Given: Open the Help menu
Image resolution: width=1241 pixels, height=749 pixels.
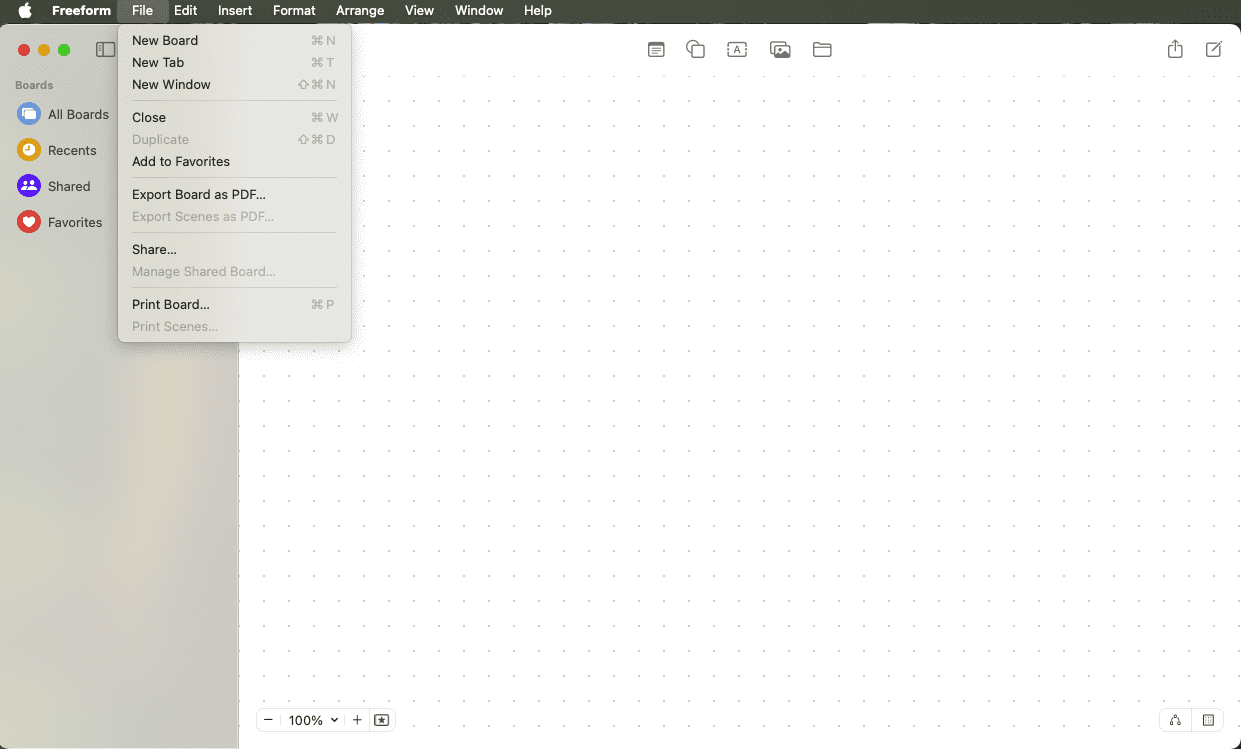Looking at the screenshot, I should [x=537, y=10].
